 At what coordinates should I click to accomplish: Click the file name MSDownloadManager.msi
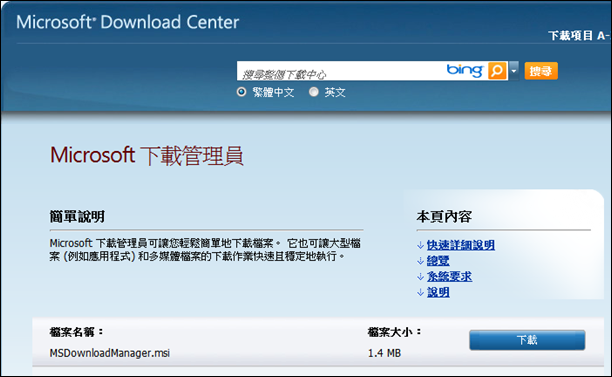(x=109, y=353)
